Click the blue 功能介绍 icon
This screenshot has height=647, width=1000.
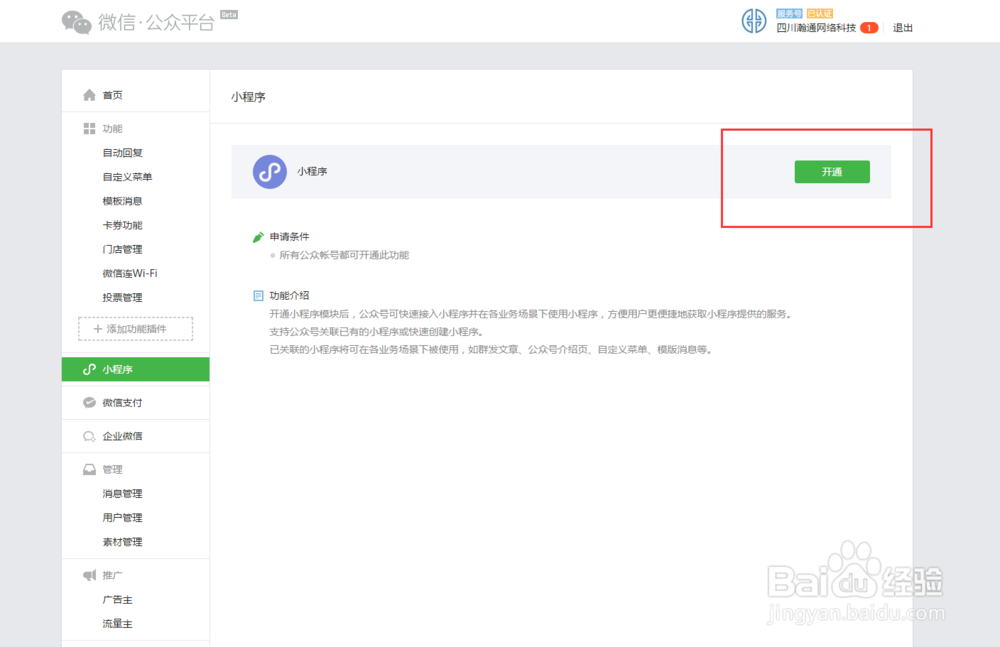tap(258, 294)
